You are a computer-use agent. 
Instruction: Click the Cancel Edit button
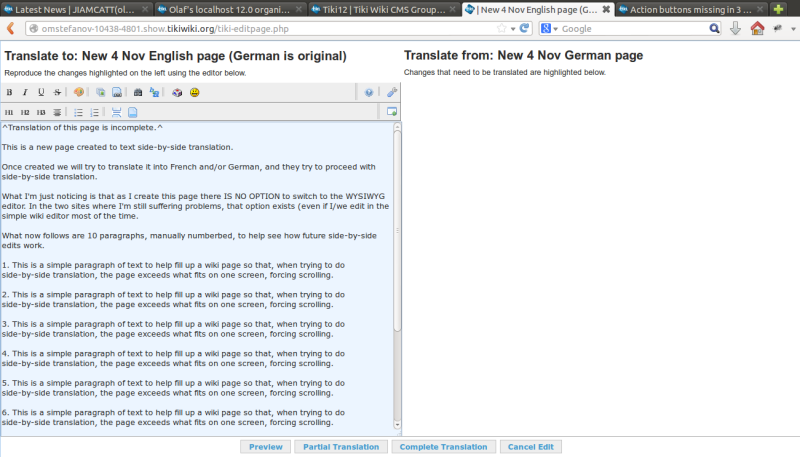click(x=531, y=447)
